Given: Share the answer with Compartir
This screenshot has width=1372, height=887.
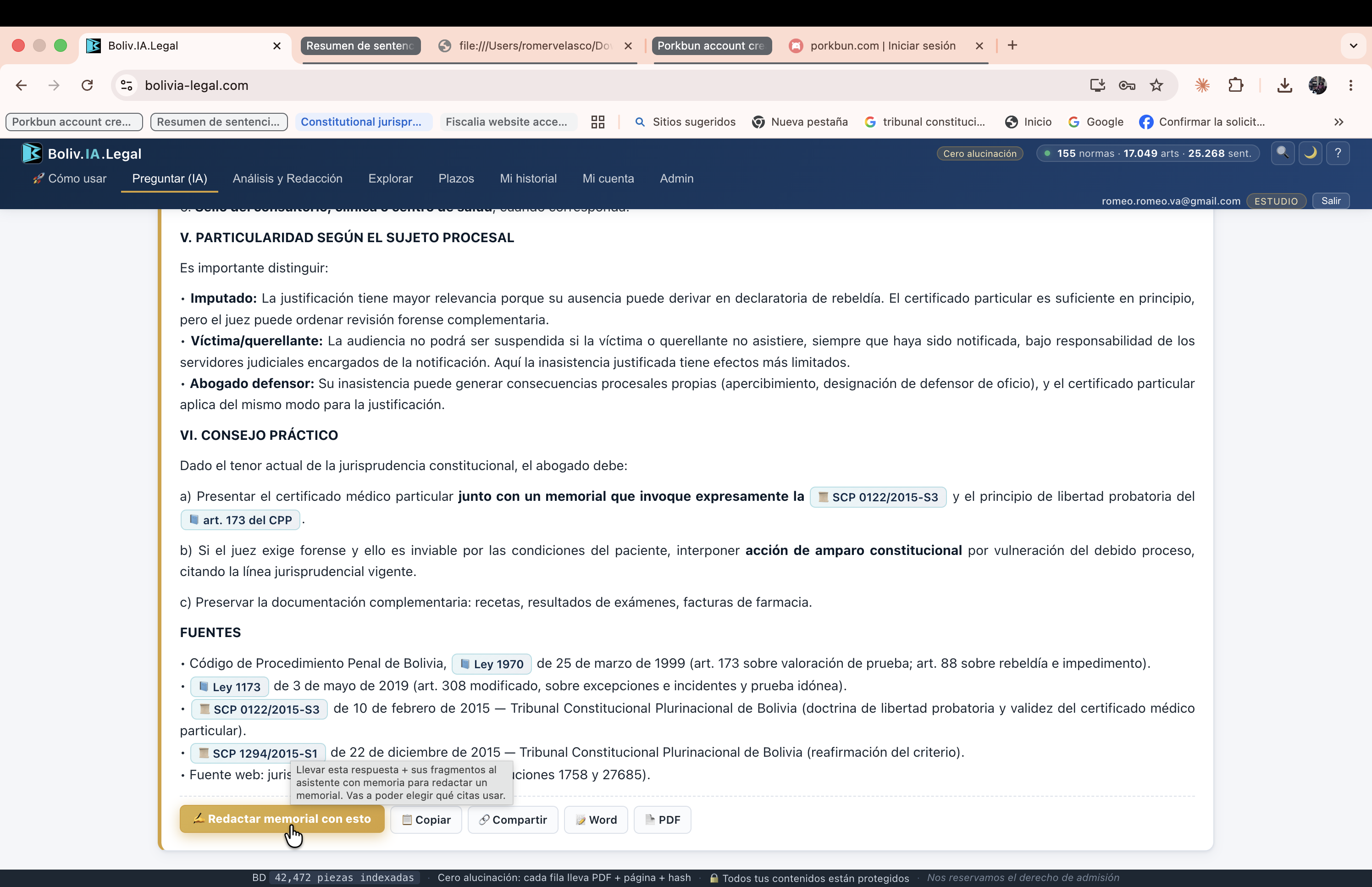Looking at the screenshot, I should click(x=513, y=819).
